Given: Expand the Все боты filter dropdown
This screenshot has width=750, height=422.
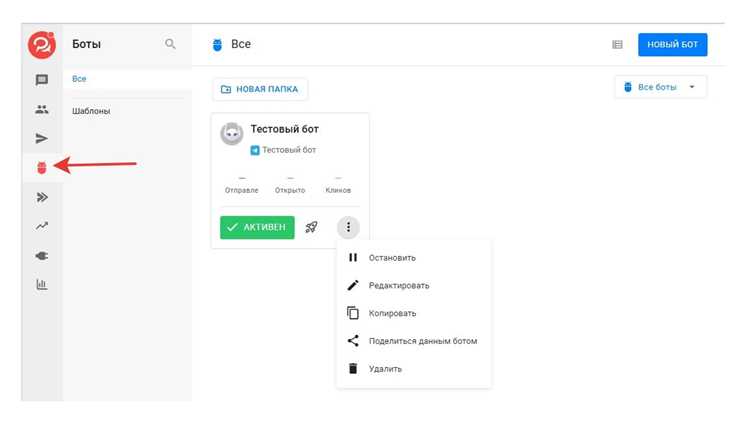Looking at the screenshot, I should (x=660, y=87).
